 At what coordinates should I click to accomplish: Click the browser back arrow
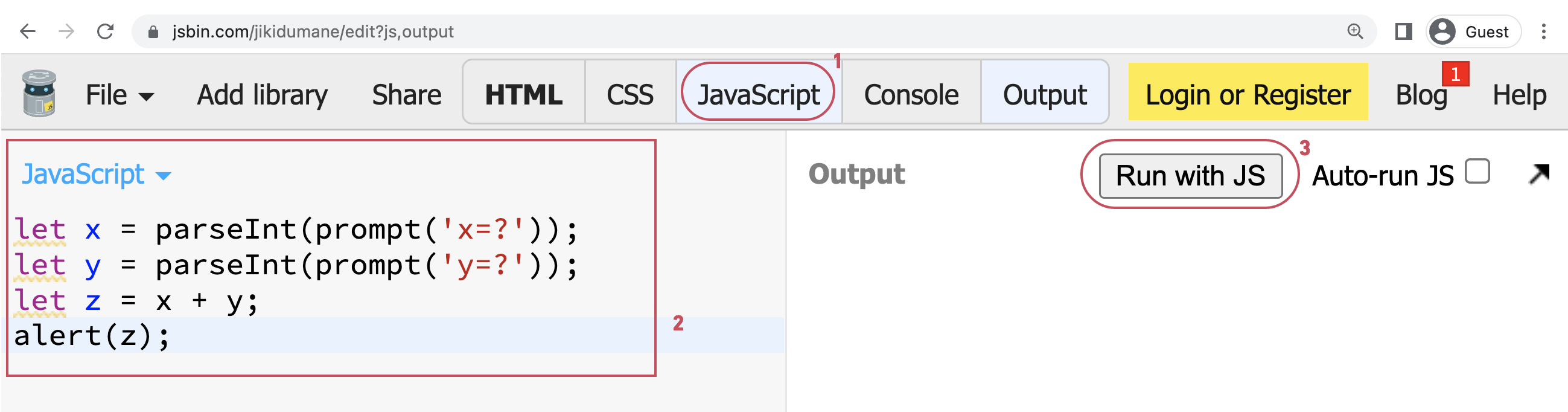pos(28,31)
